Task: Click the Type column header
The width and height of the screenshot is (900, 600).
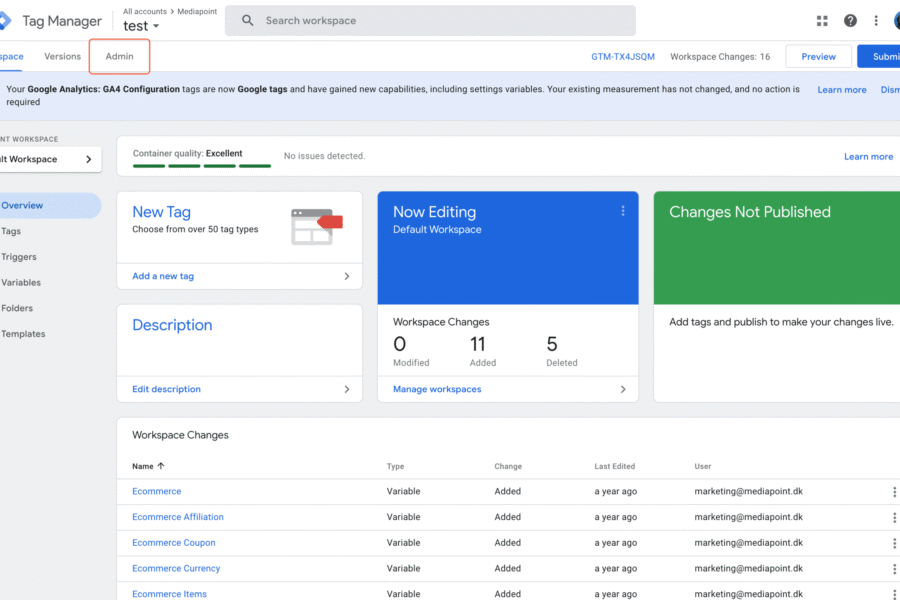Action: tap(395, 466)
